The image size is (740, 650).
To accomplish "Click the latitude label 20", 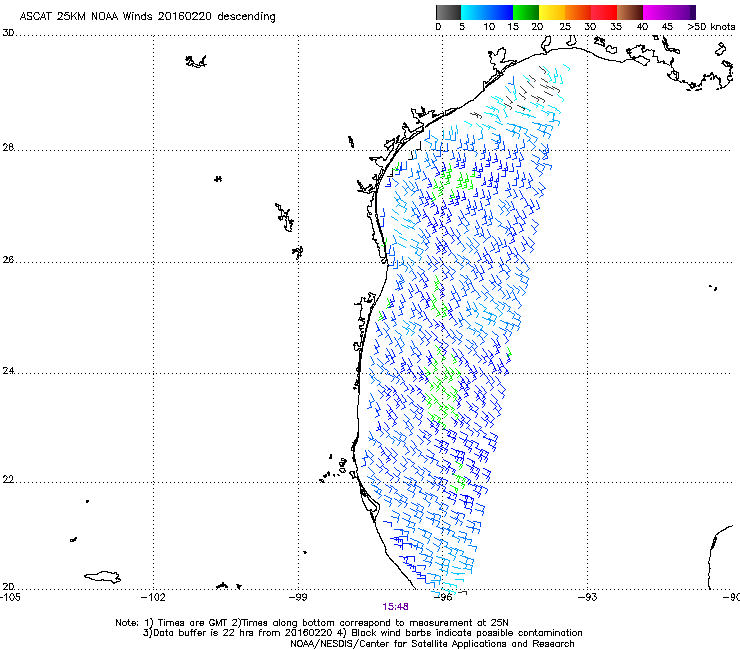I will (8, 586).
